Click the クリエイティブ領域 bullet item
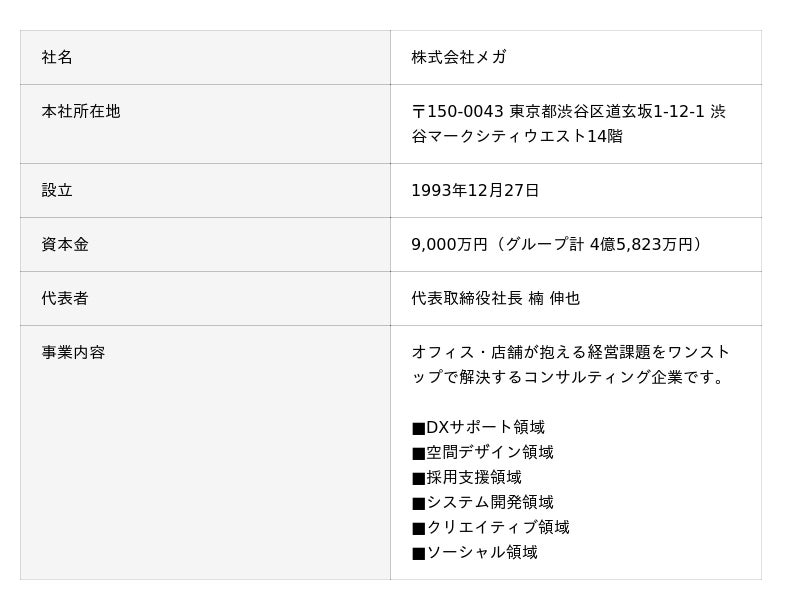This screenshot has width=800, height=610. pos(490,527)
